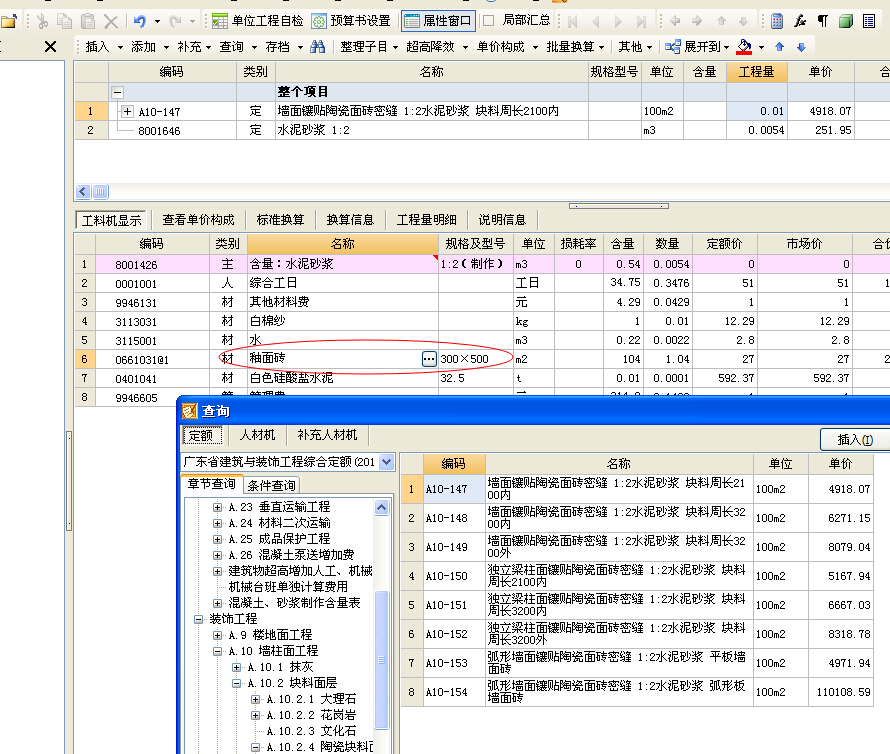890x754 pixels.
Task: Toggle the 局部汇总 checkbox
Action: (488, 21)
